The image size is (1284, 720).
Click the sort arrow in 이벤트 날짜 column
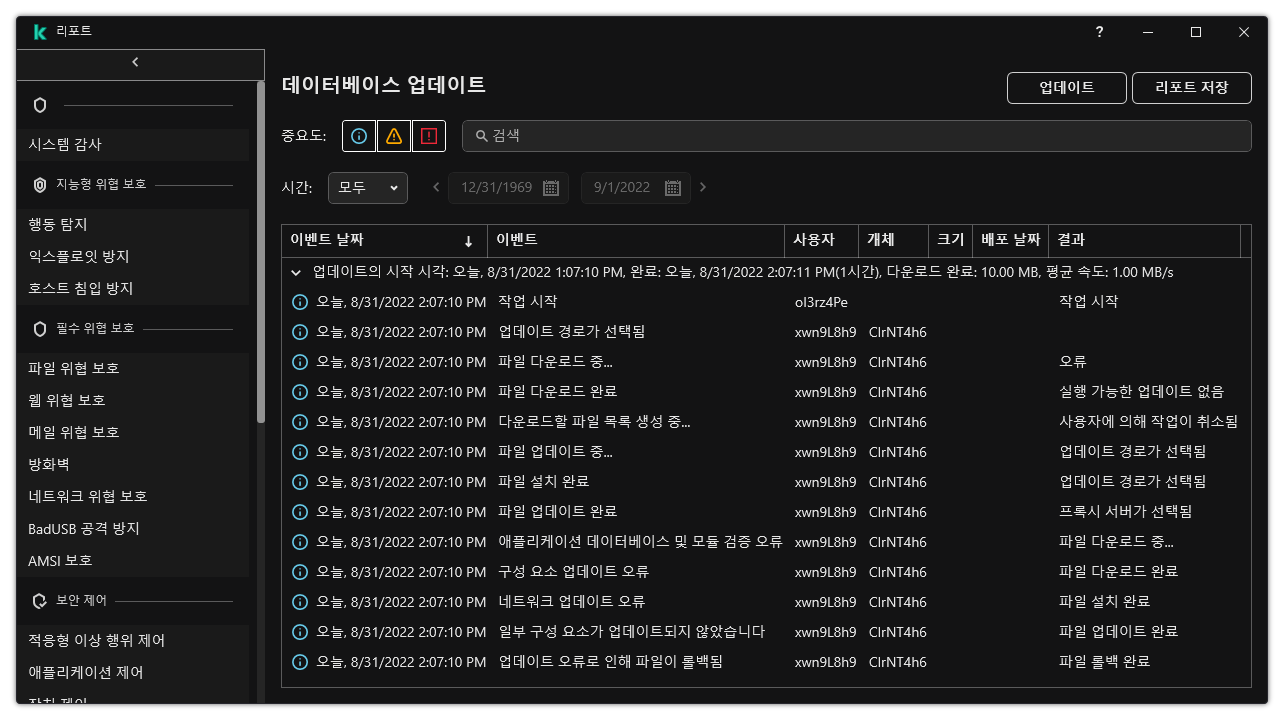pyautogui.click(x=468, y=241)
